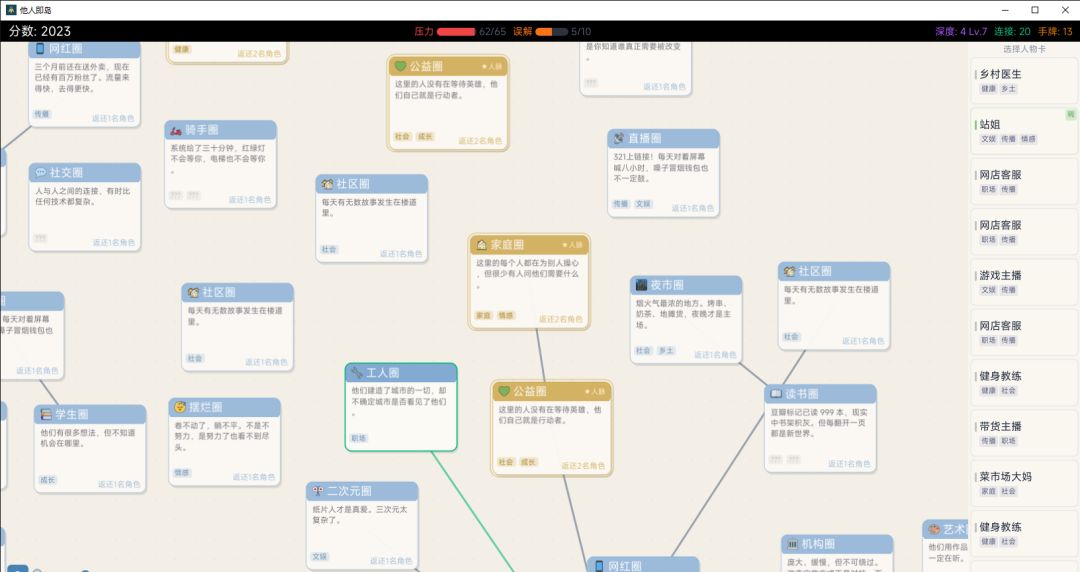Click the phone icon on 网红圈 card about 送外卖

40,48
